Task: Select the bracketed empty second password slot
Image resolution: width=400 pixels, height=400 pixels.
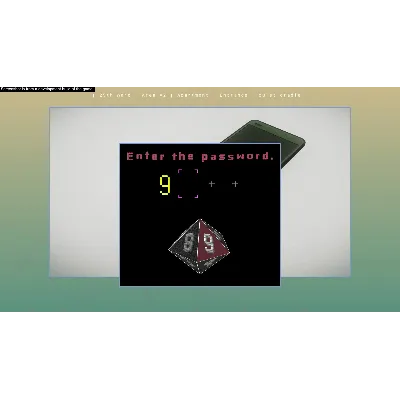Action: (x=188, y=183)
